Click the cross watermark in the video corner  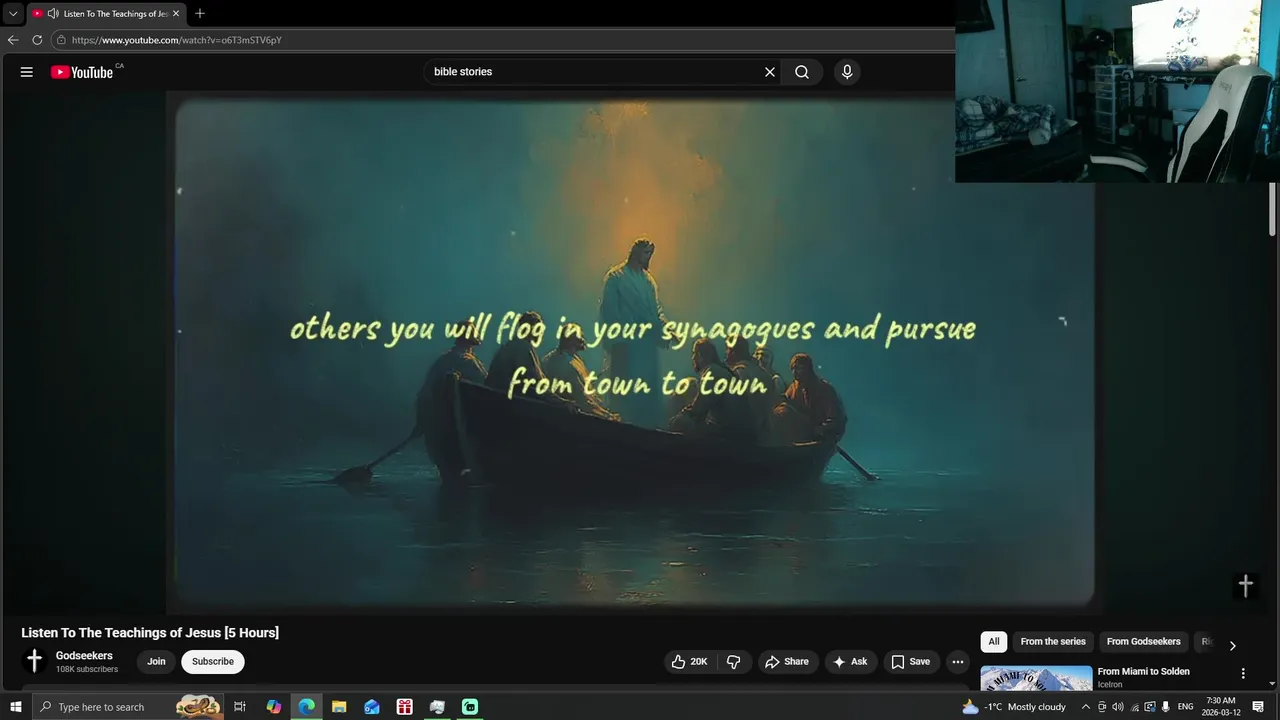[x=1245, y=586]
